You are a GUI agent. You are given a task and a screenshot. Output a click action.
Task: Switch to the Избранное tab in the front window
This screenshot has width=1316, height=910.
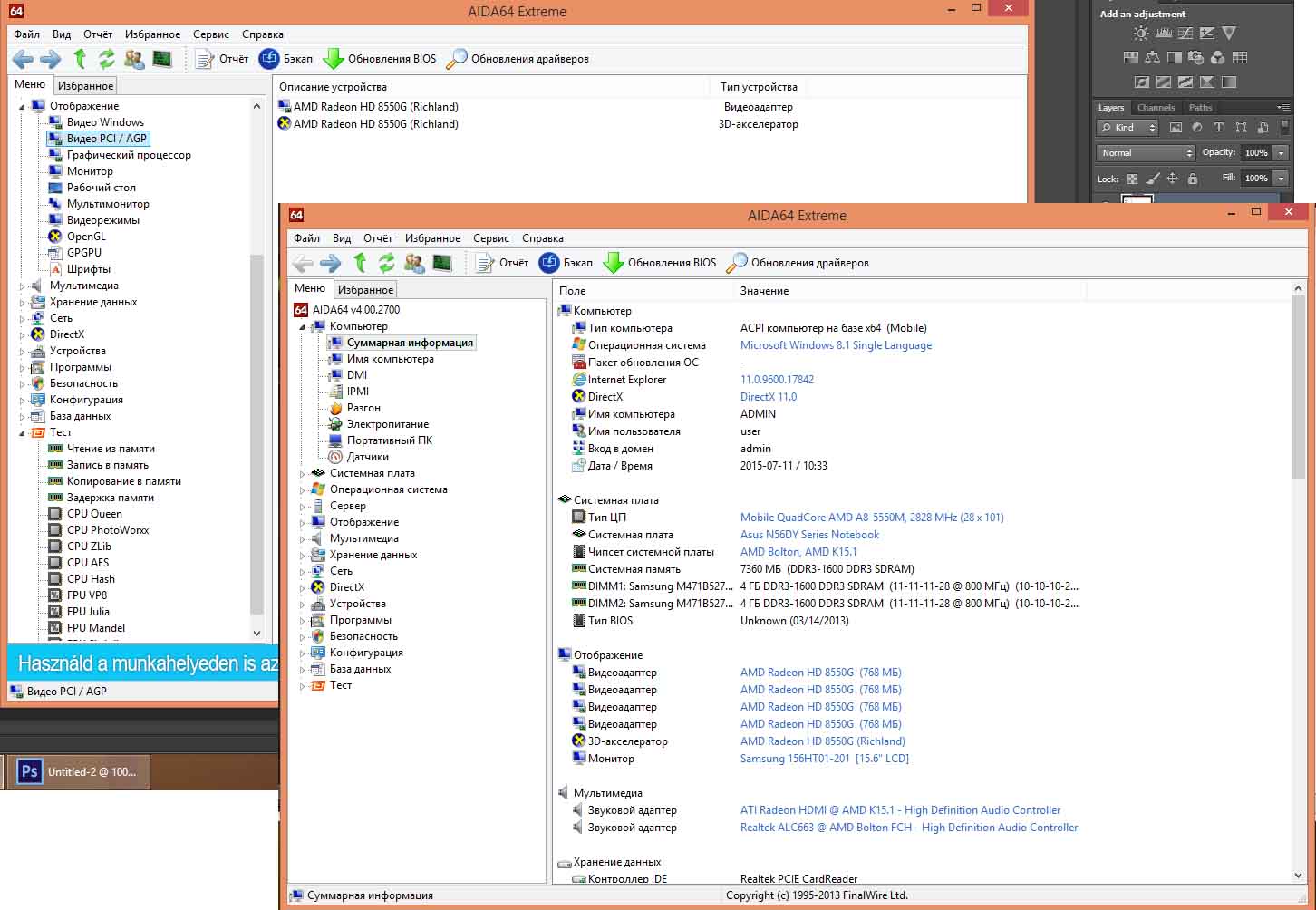[365, 290]
